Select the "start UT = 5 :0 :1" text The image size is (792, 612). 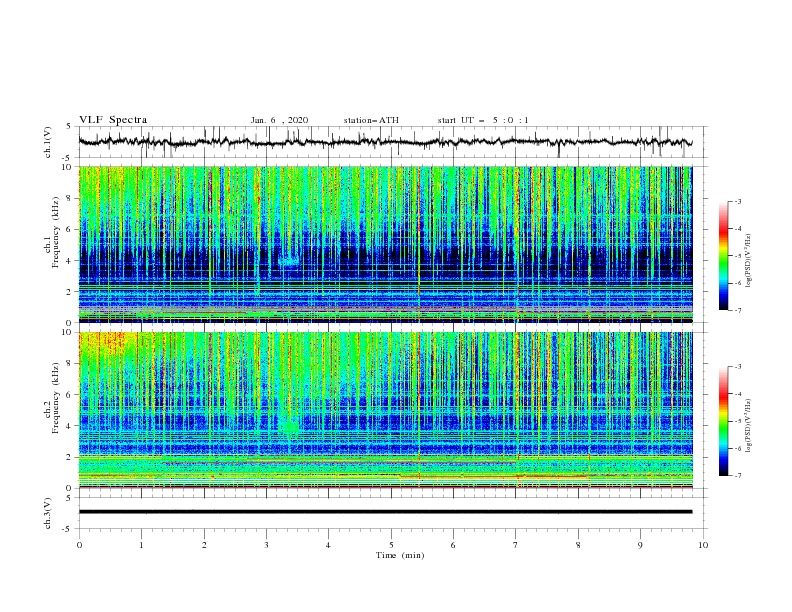483,120
